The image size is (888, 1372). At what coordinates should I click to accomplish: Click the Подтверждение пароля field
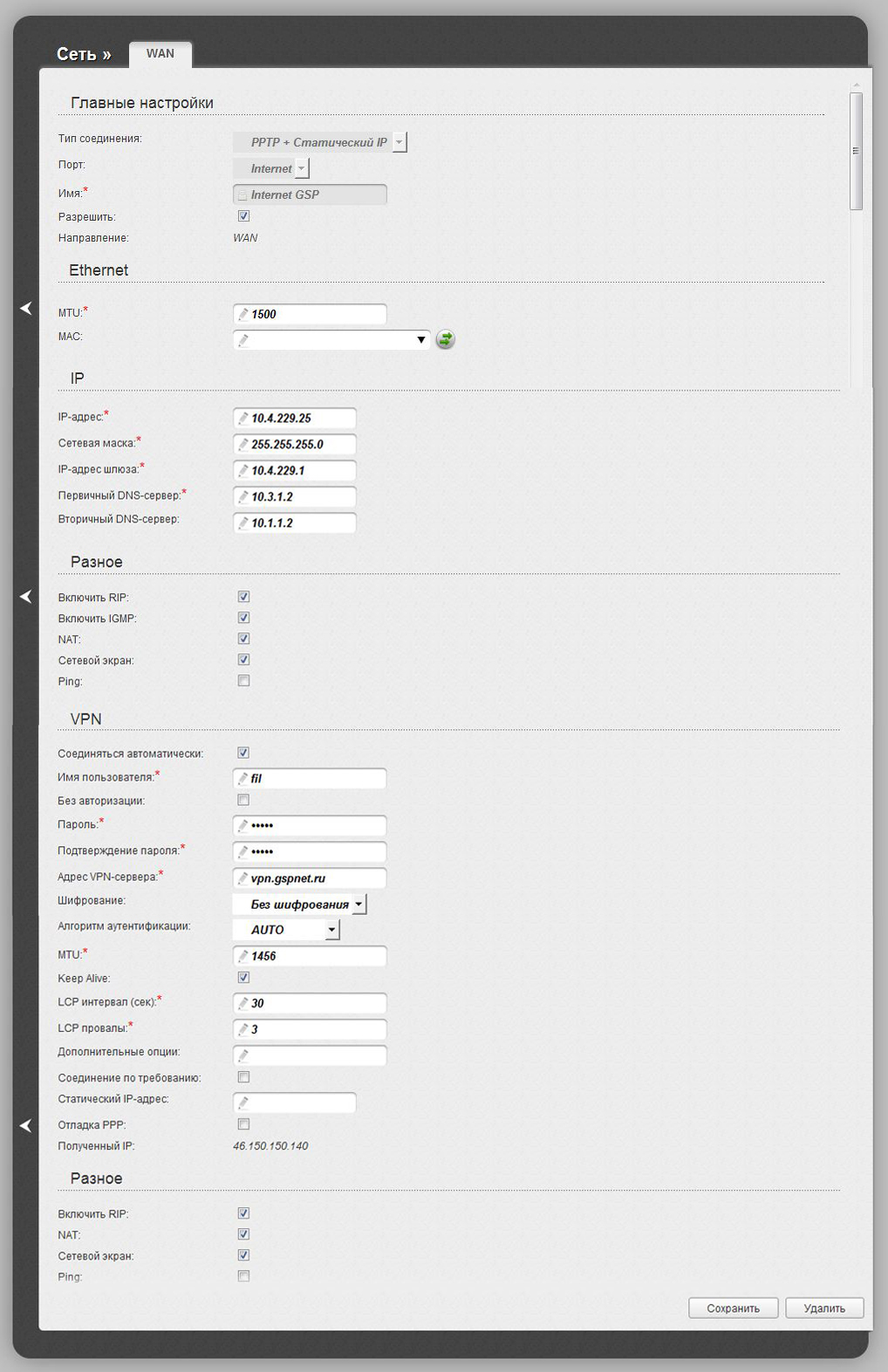pos(310,852)
